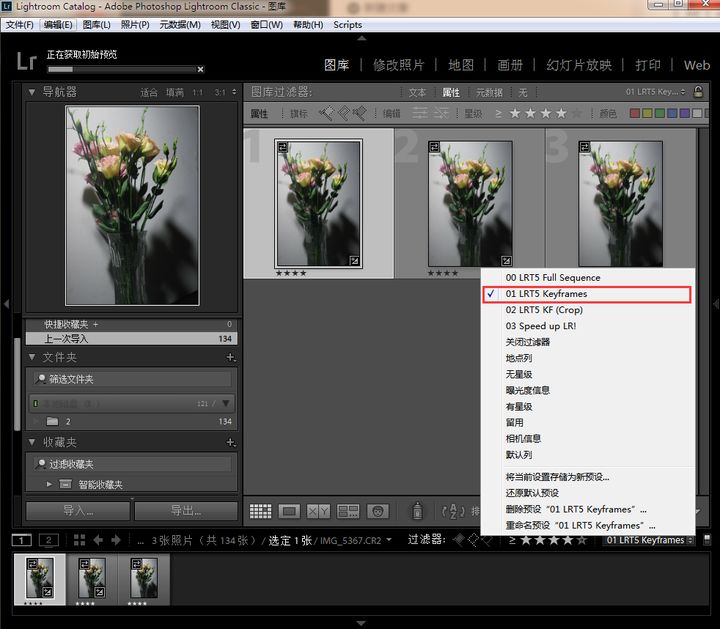Toggle filter switch at filmstrip right end
Viewport: 720px width, 629px height.
tap(707, 539)
